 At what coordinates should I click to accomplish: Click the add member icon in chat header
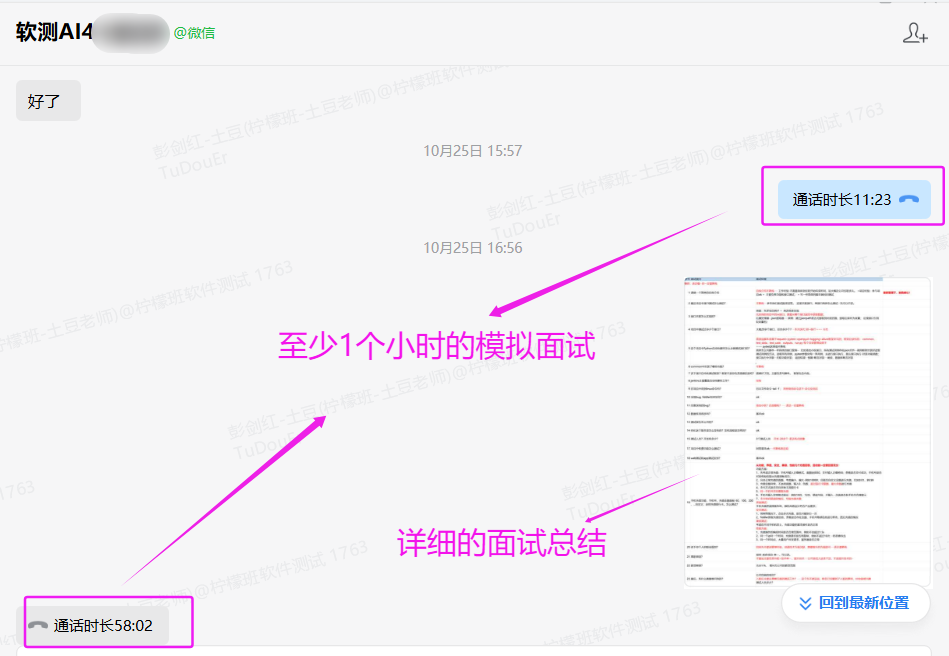915,33
